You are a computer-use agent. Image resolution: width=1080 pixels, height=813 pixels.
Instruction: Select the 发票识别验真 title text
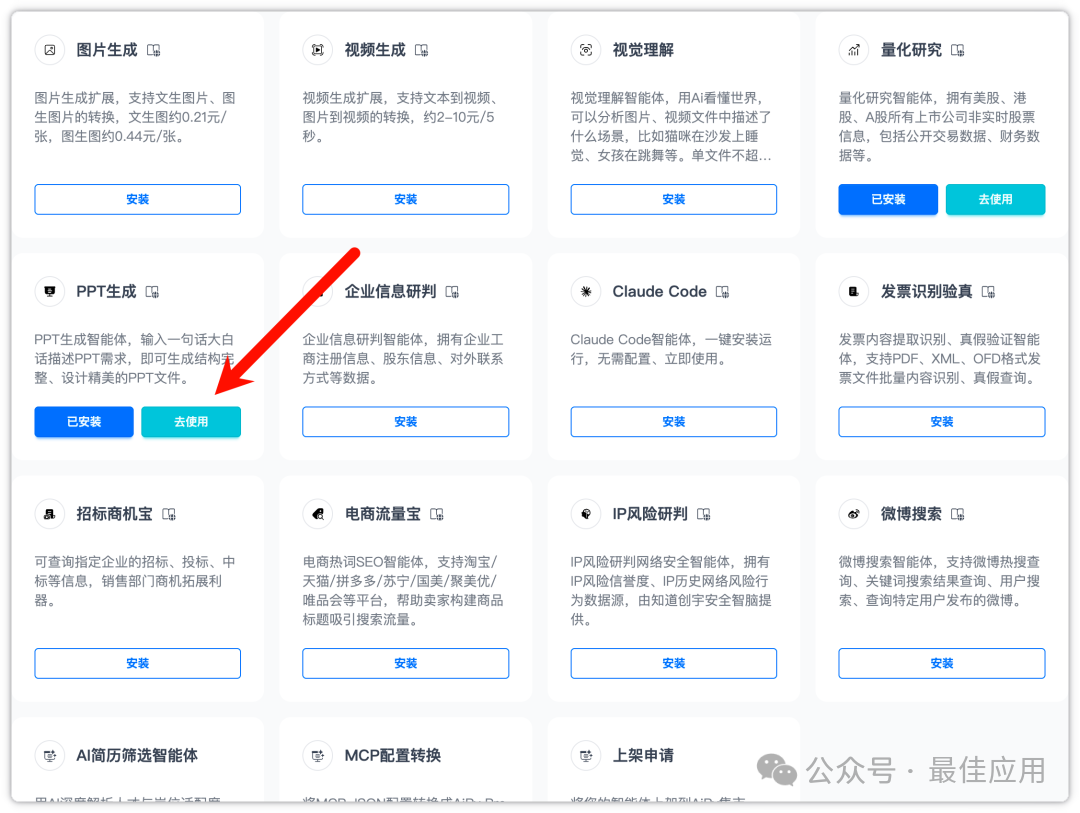(926, 291)
